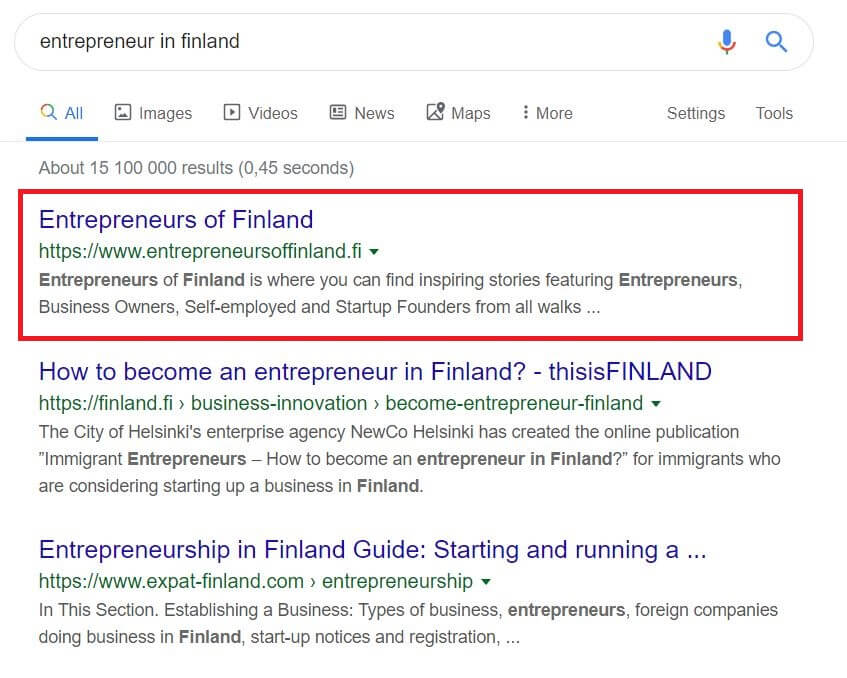The height and width of the screenshot is (678, 847).
Task: Click the Images tab picture icon
Action: click(x=123, y=112)
